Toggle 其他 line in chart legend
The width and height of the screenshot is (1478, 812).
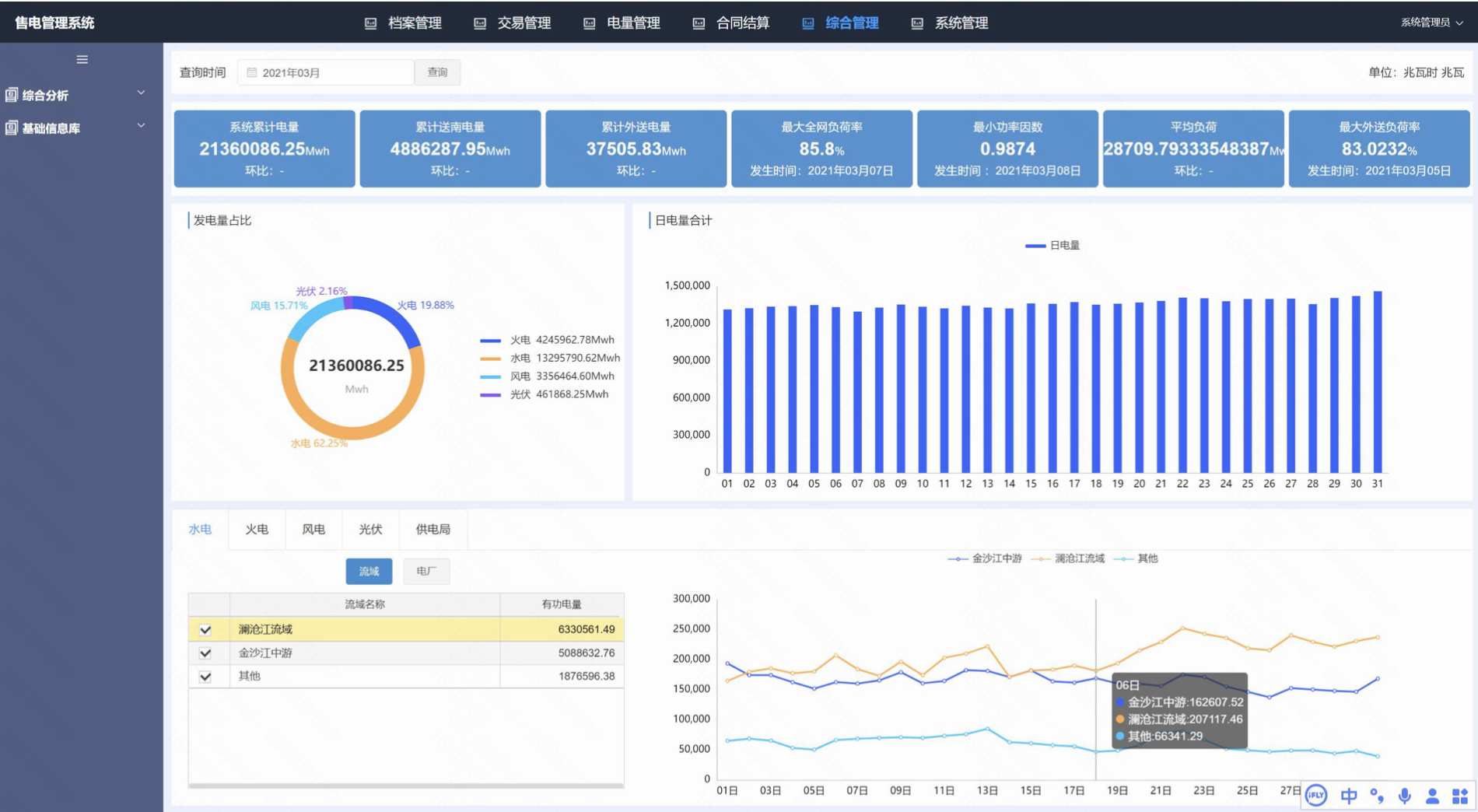[1136, 558]
